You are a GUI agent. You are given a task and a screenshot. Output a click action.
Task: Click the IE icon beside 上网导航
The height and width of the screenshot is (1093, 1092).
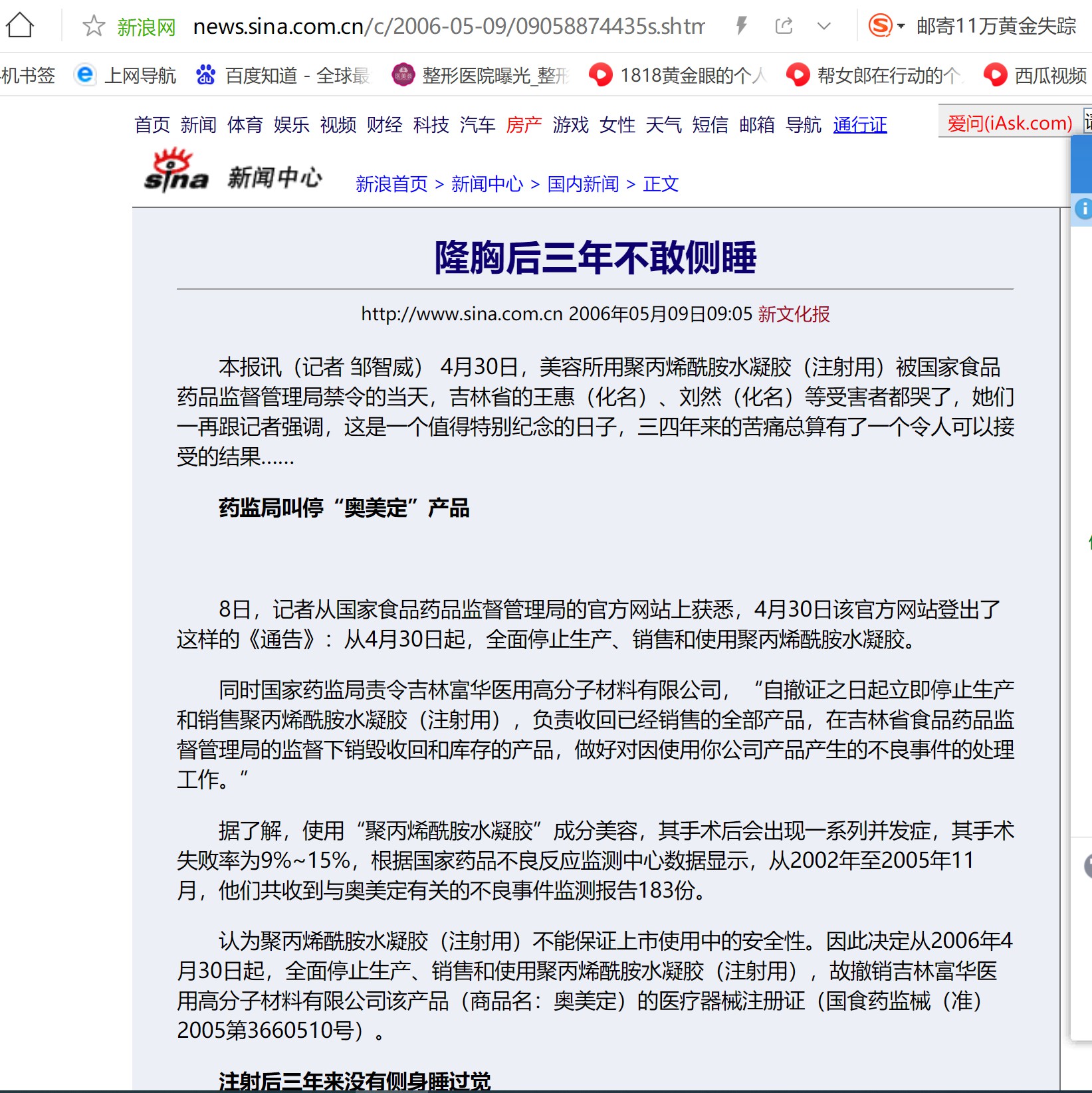point(85,74)
